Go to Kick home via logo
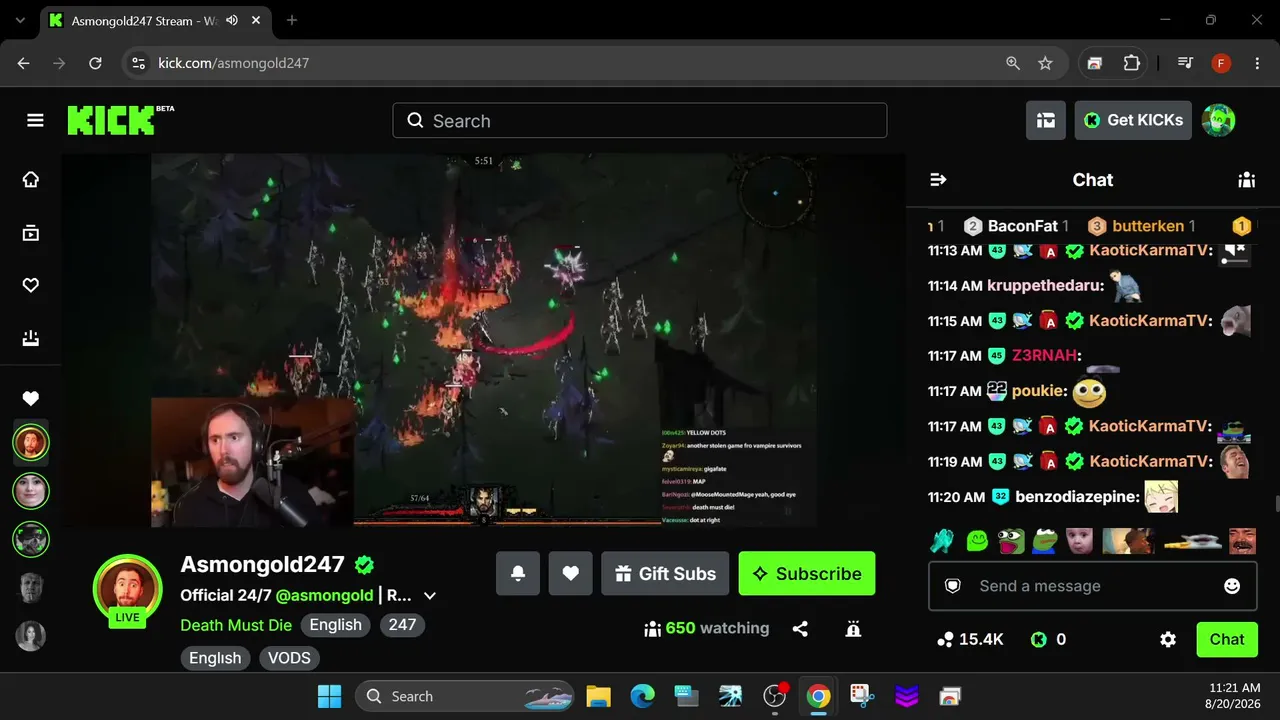Viewport: 1280px width, 720px height. (111, 121)
